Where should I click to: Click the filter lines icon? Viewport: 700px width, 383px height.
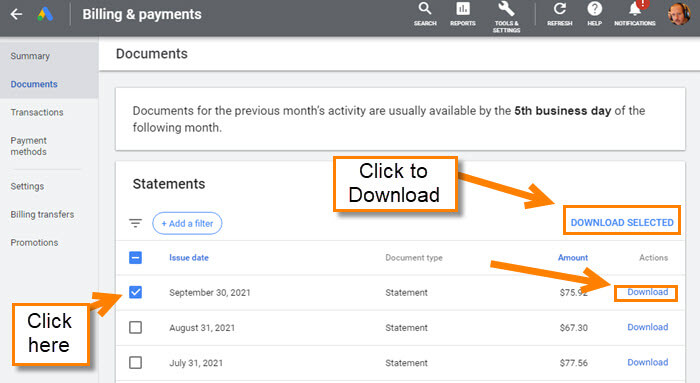tap(135, 223)
